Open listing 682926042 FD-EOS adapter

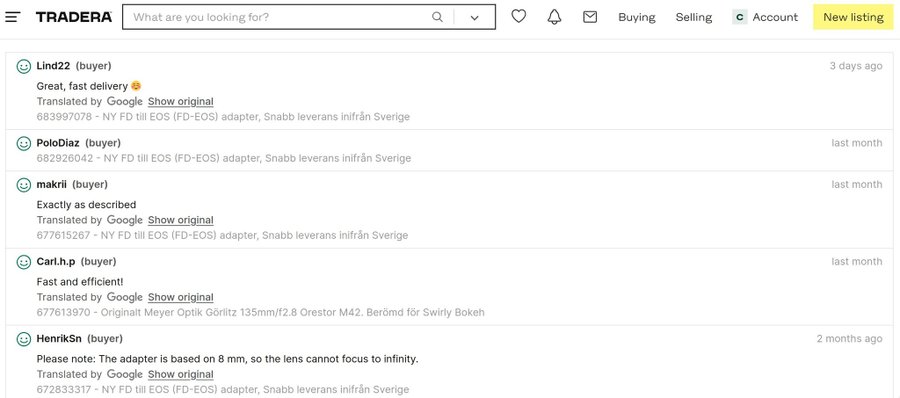224,158
